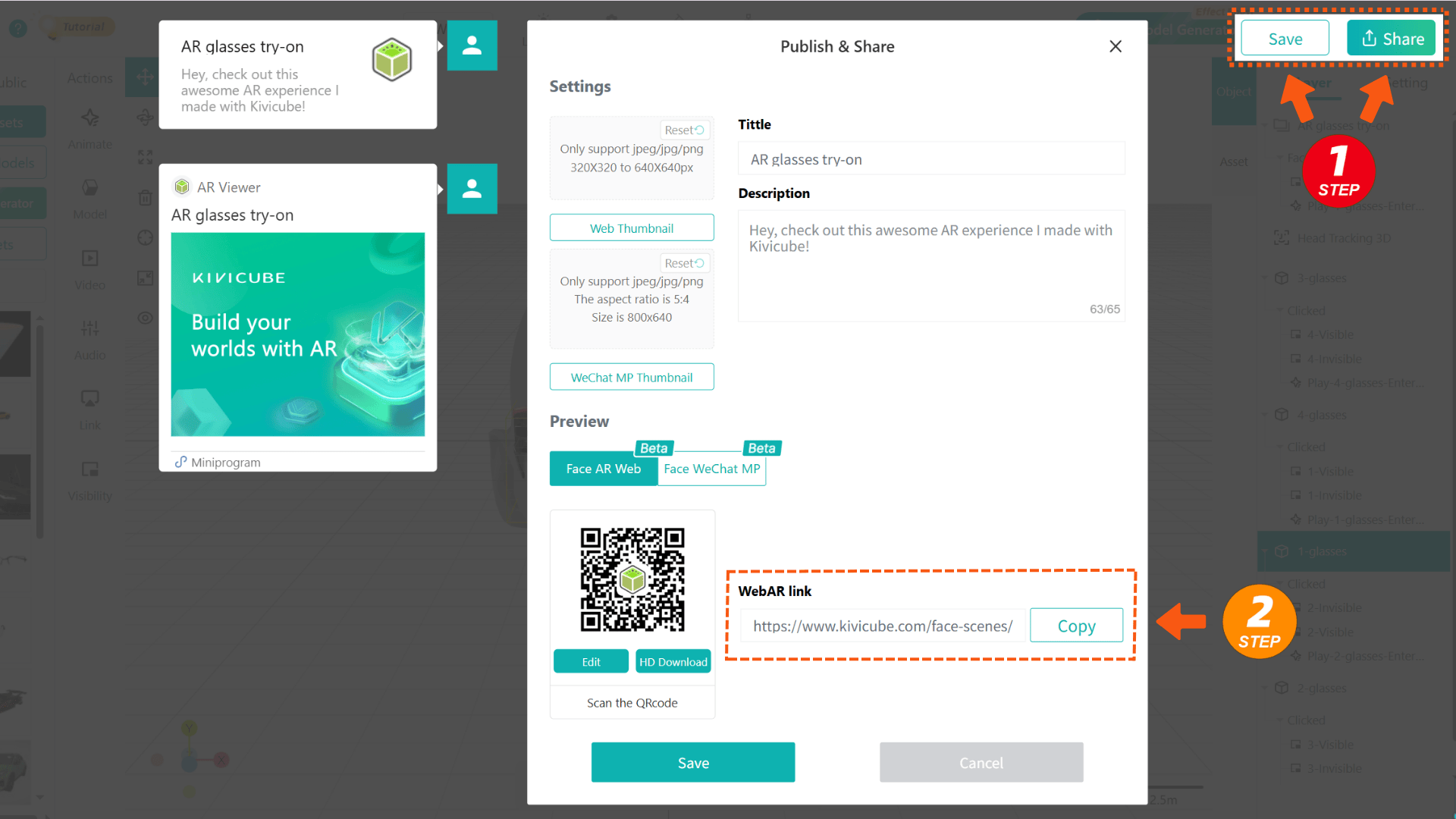1456x819 pixels.
Task: Click the trash delete icon in the toolbar
Action: (x=144, y=197)
